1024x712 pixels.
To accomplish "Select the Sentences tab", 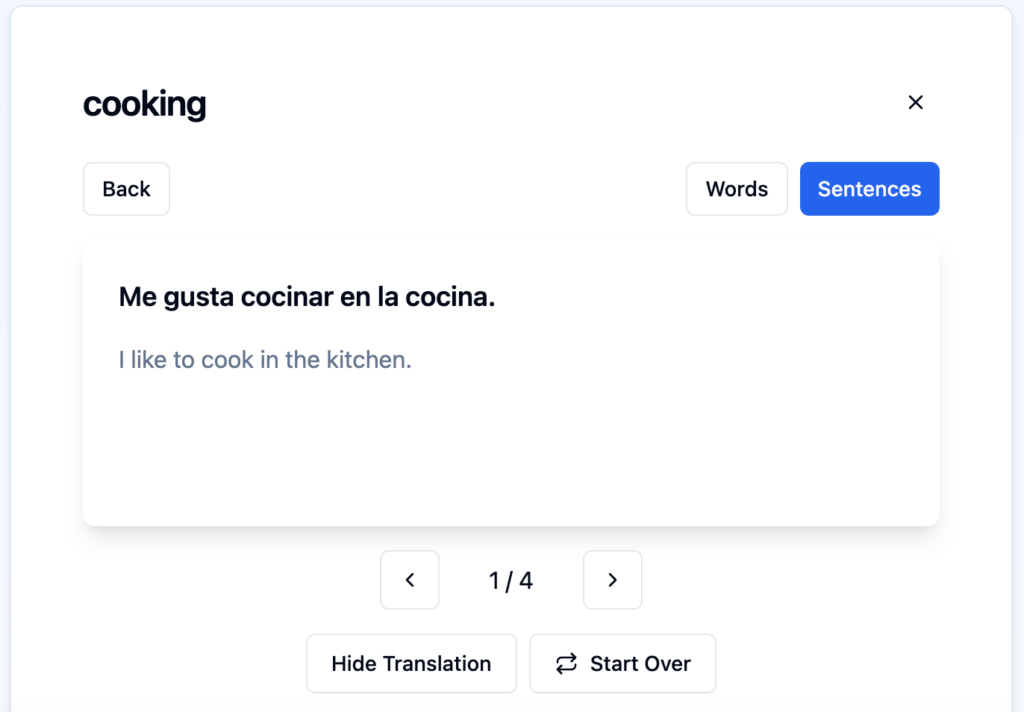I will click(869, 188).
